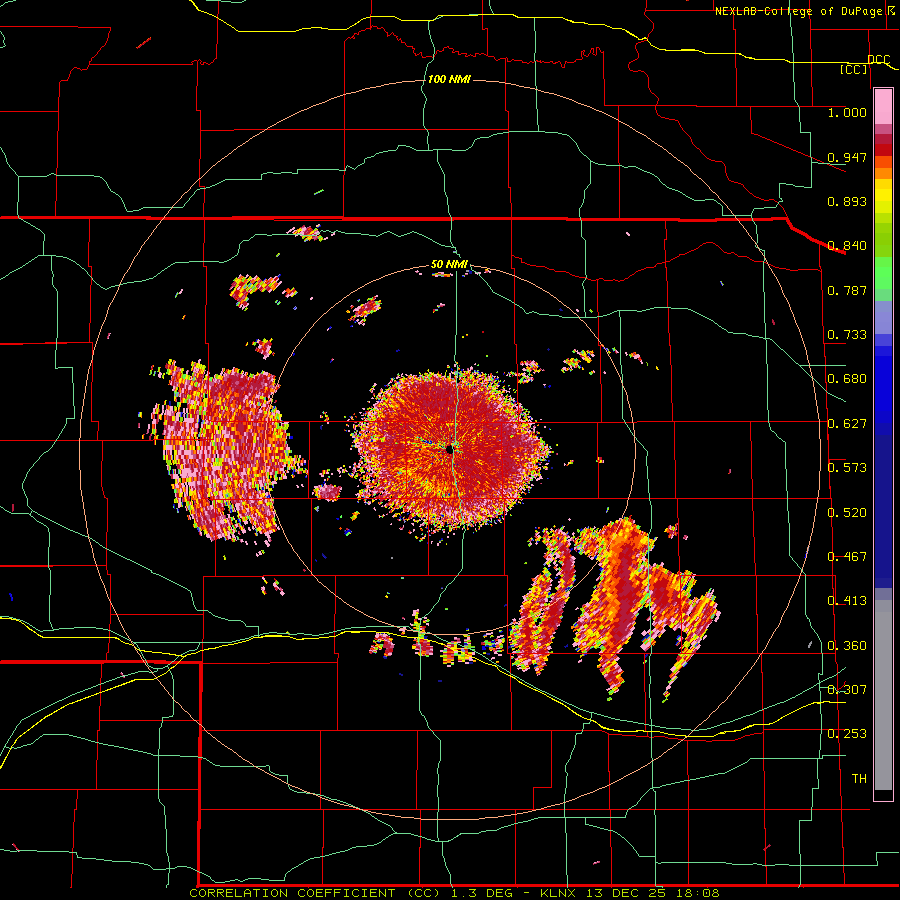Click the 0.467 legend value
Screen dimensions: 900x900
tap(847, 557)
